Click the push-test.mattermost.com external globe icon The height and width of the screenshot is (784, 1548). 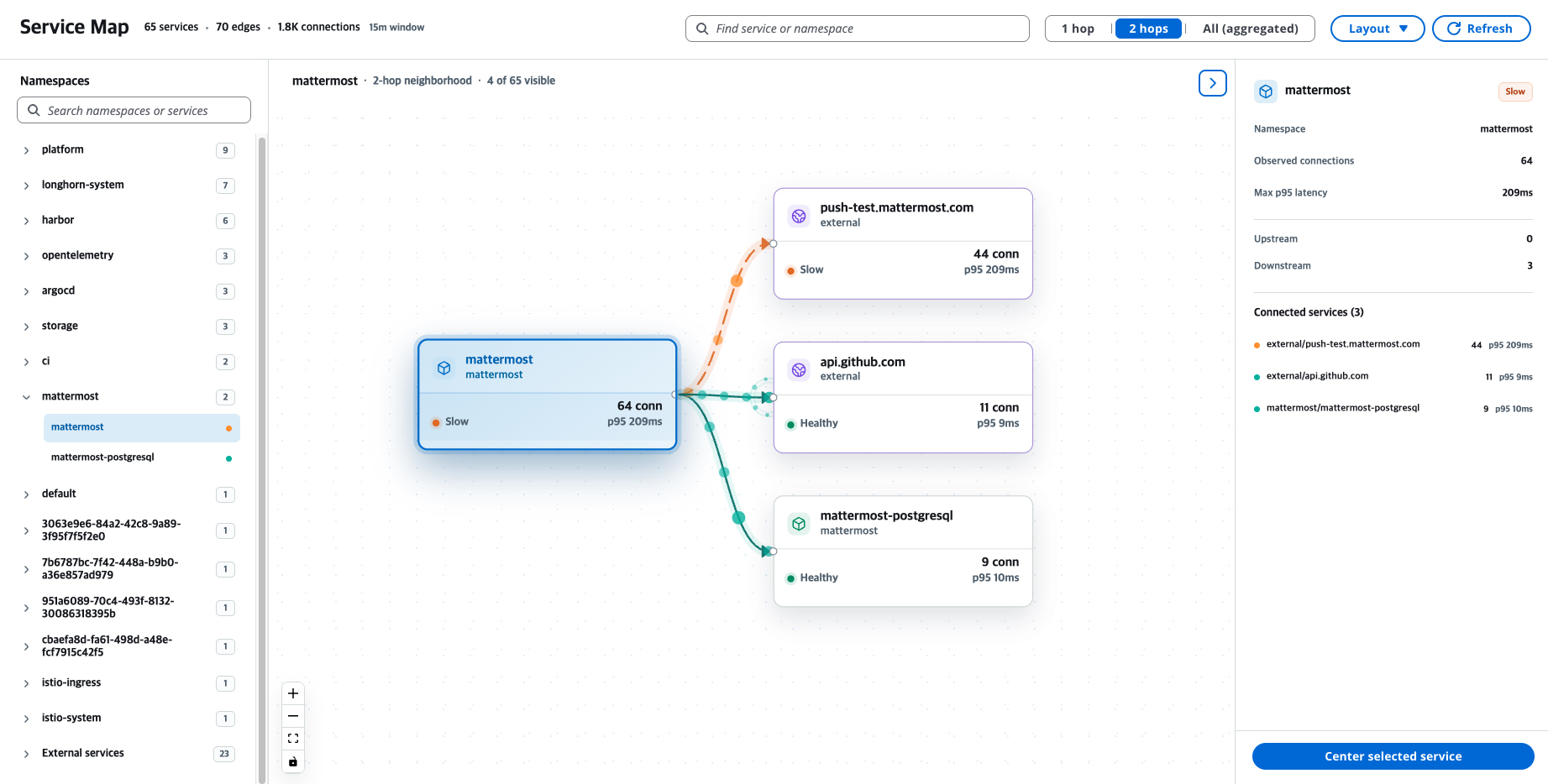click(x=799, y=216)
